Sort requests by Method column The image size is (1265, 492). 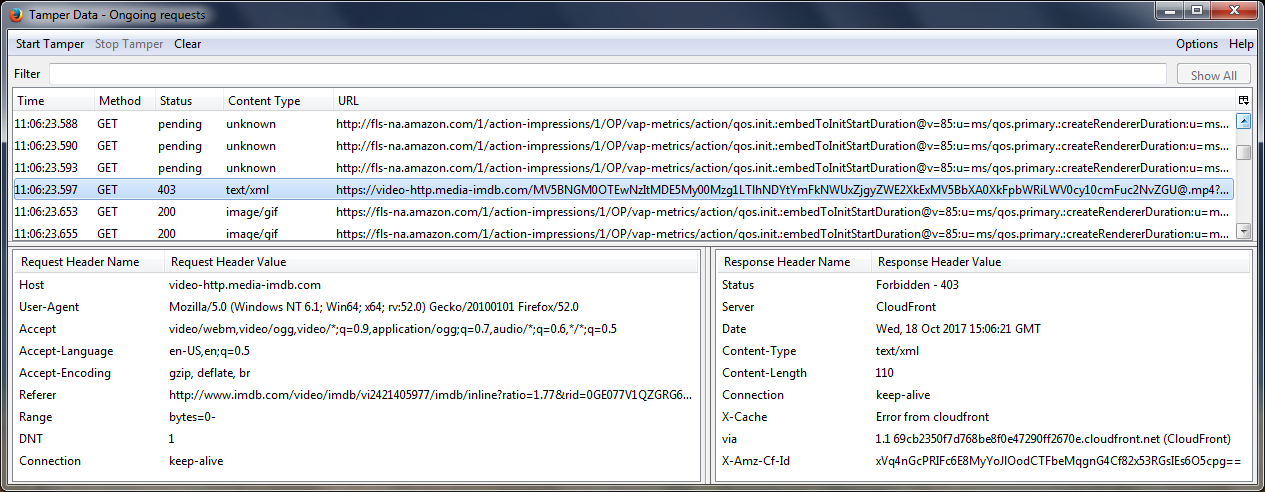point(124,101)
